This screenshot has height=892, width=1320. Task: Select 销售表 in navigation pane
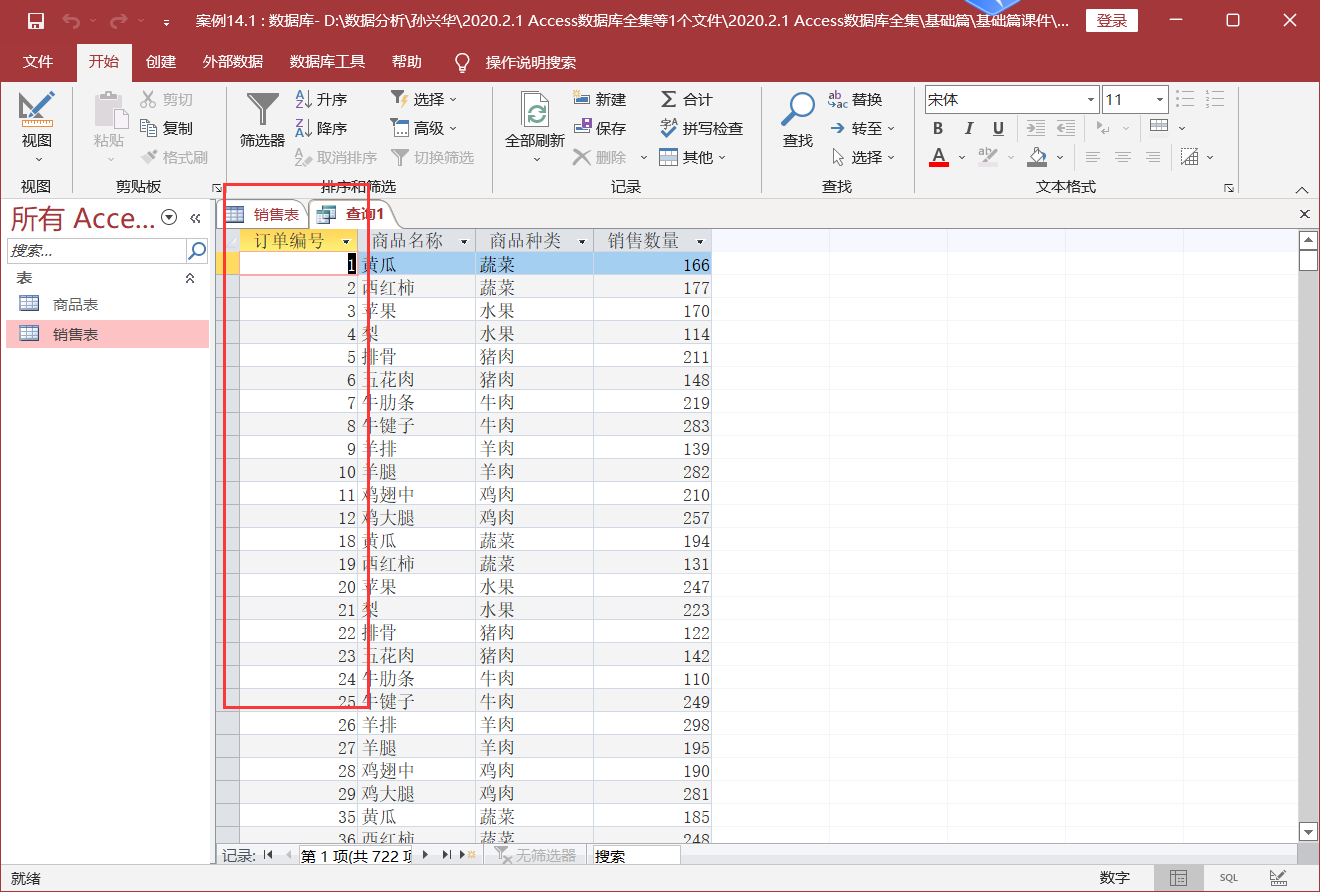click(x=108, y=334)
